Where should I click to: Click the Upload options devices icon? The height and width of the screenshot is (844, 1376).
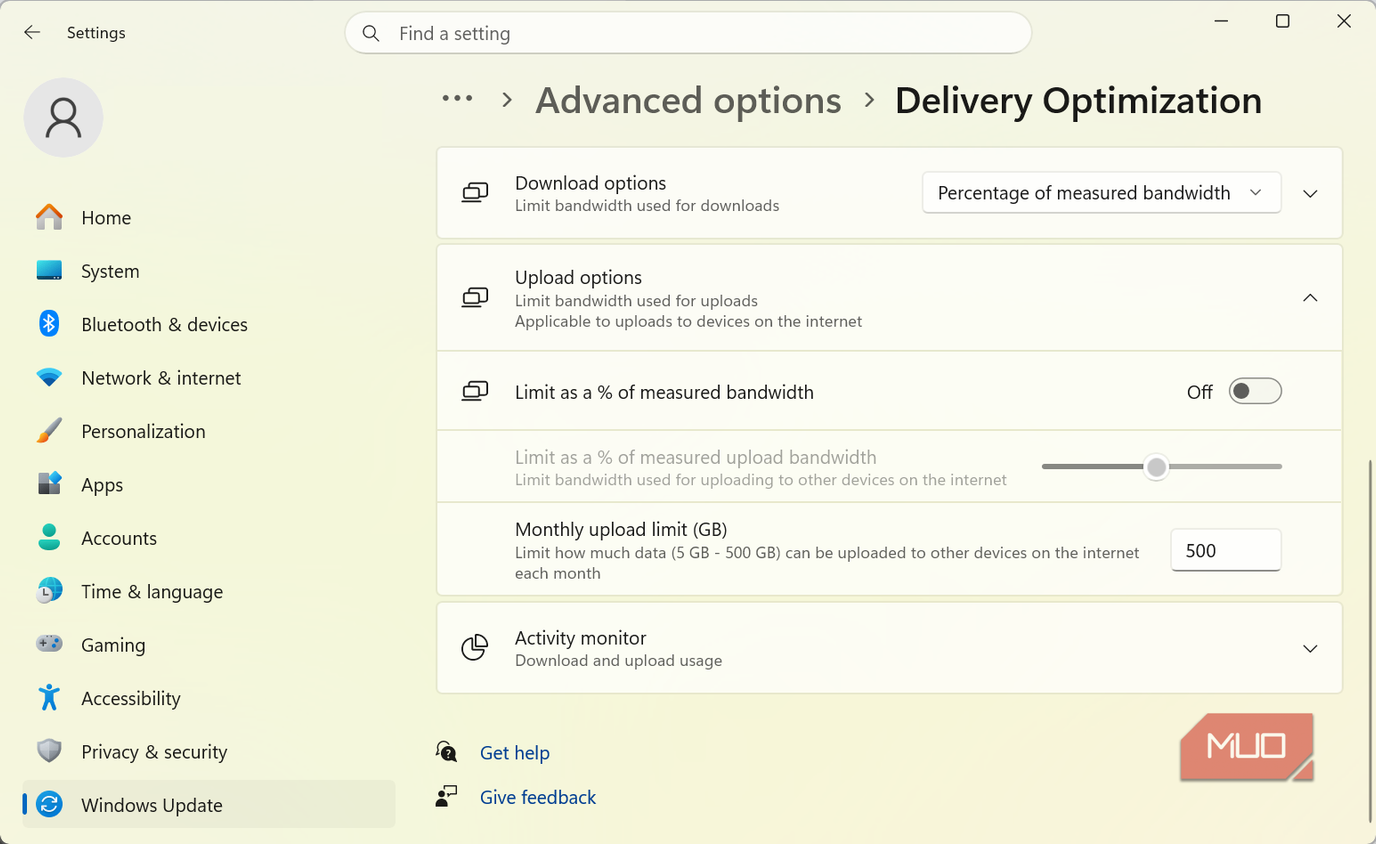point(475,298)
